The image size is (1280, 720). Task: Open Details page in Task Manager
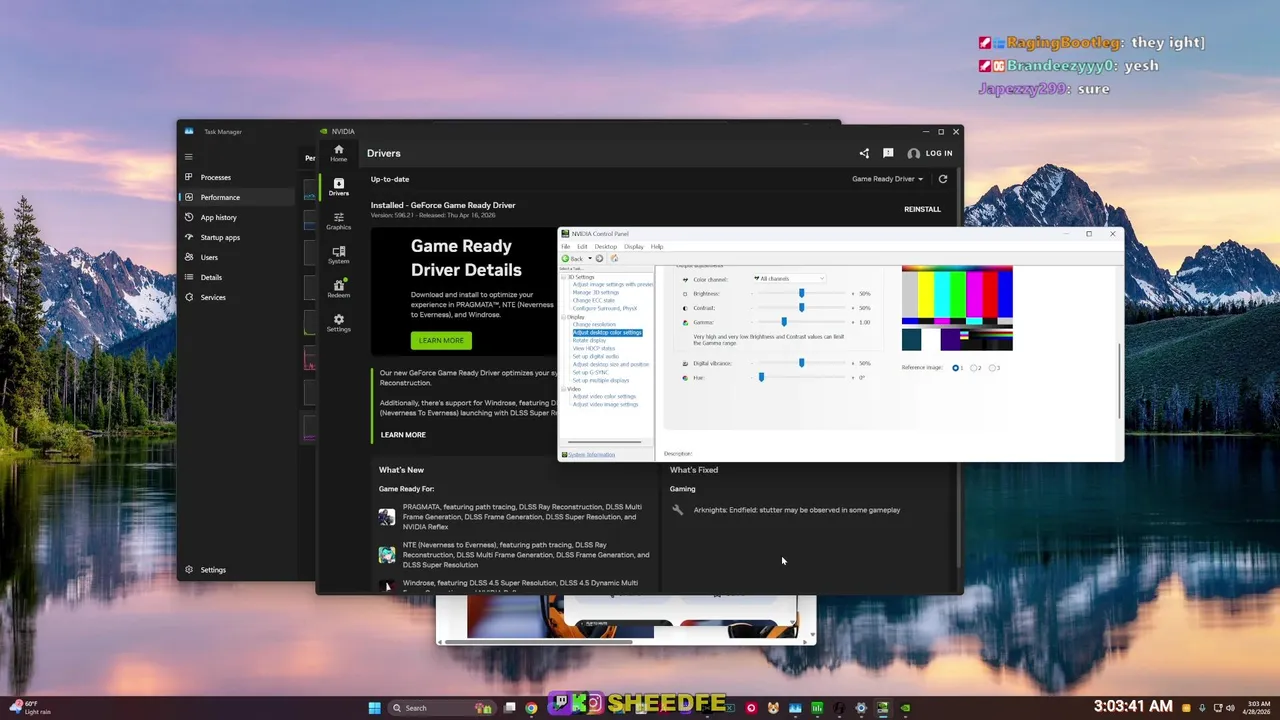click(238, 277)
